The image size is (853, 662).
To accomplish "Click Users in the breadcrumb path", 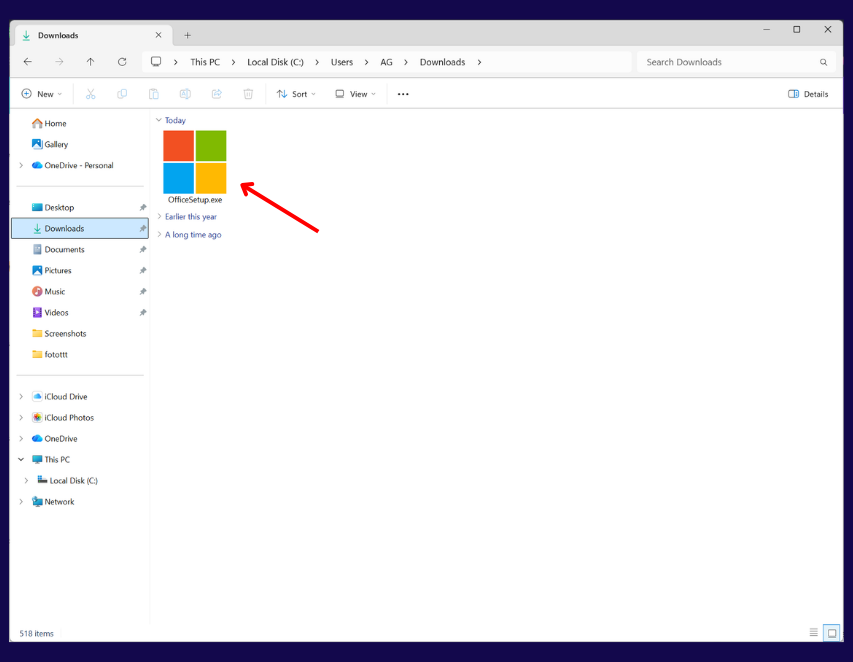I will click(x=342, y=62).
